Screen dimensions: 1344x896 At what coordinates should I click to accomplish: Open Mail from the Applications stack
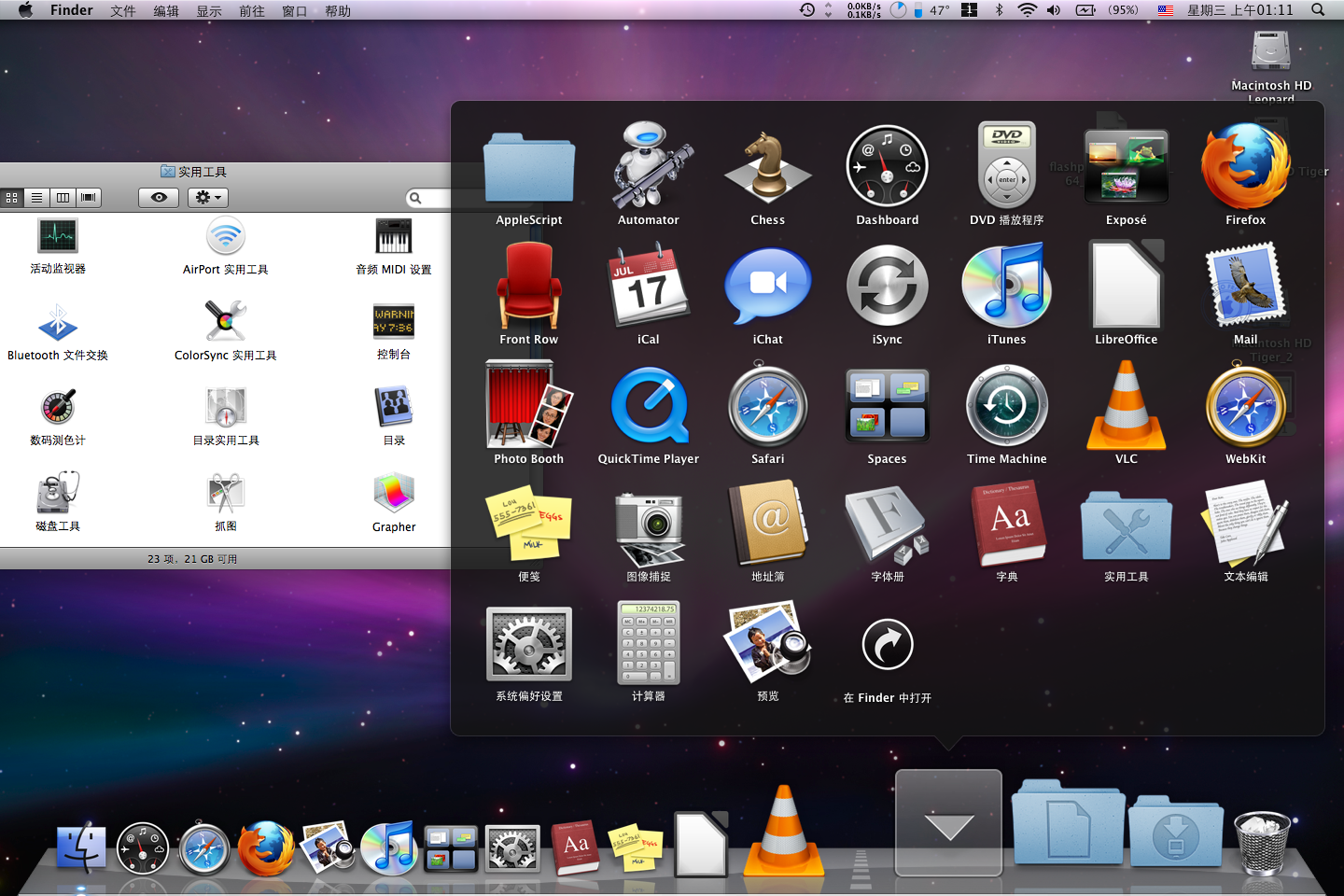(1245, 286)
